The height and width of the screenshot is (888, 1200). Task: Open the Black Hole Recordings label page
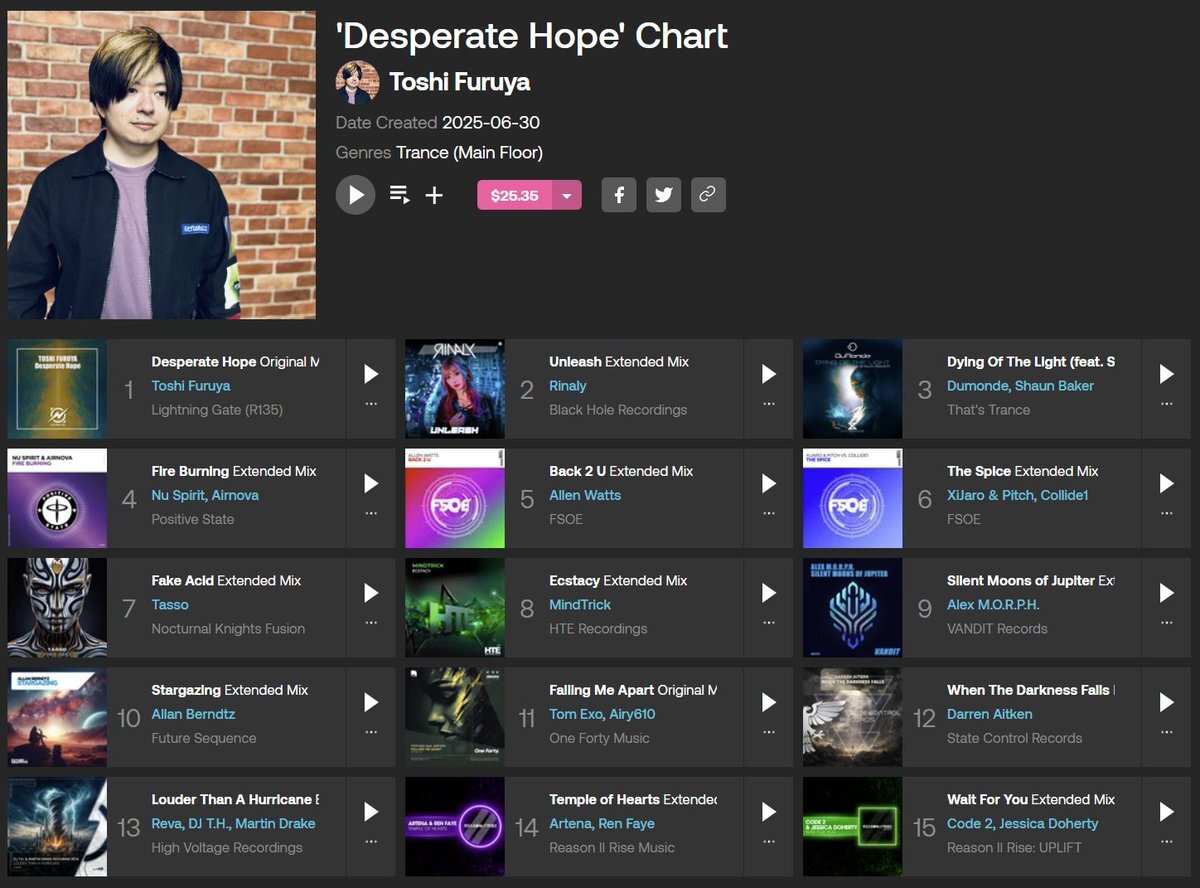[x=618, y=410]
